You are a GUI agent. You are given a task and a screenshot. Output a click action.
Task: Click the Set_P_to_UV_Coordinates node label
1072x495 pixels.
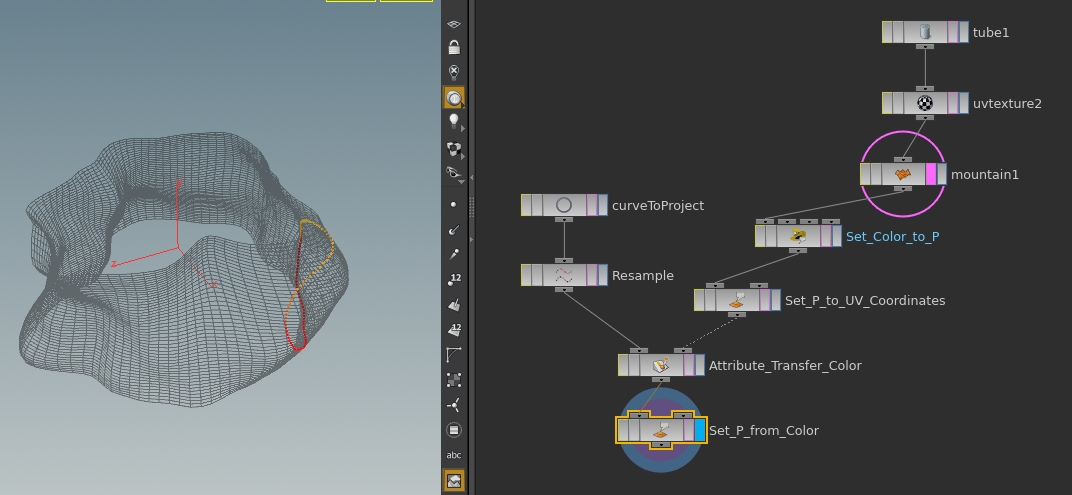pos(865,300)
